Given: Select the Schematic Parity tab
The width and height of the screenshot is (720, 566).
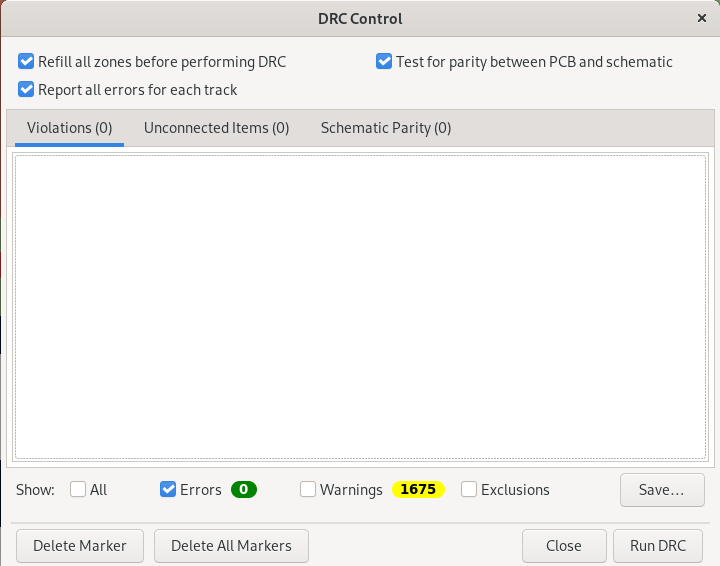Looking at the screenshot, I should 385,128.
